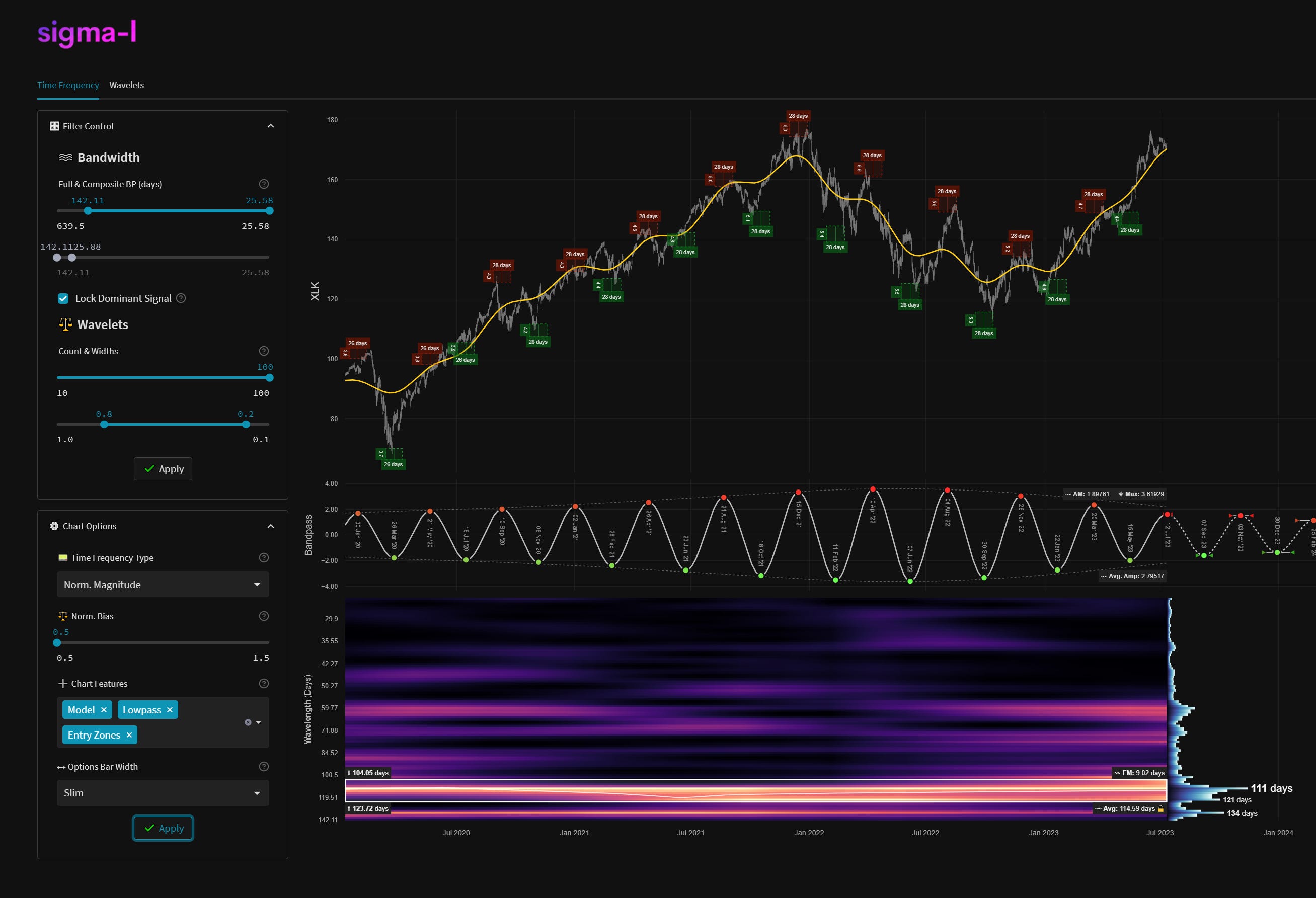Click help icon beside Lock Dominant Signal
Screen dimensions: 1316x898
(181, 298)
